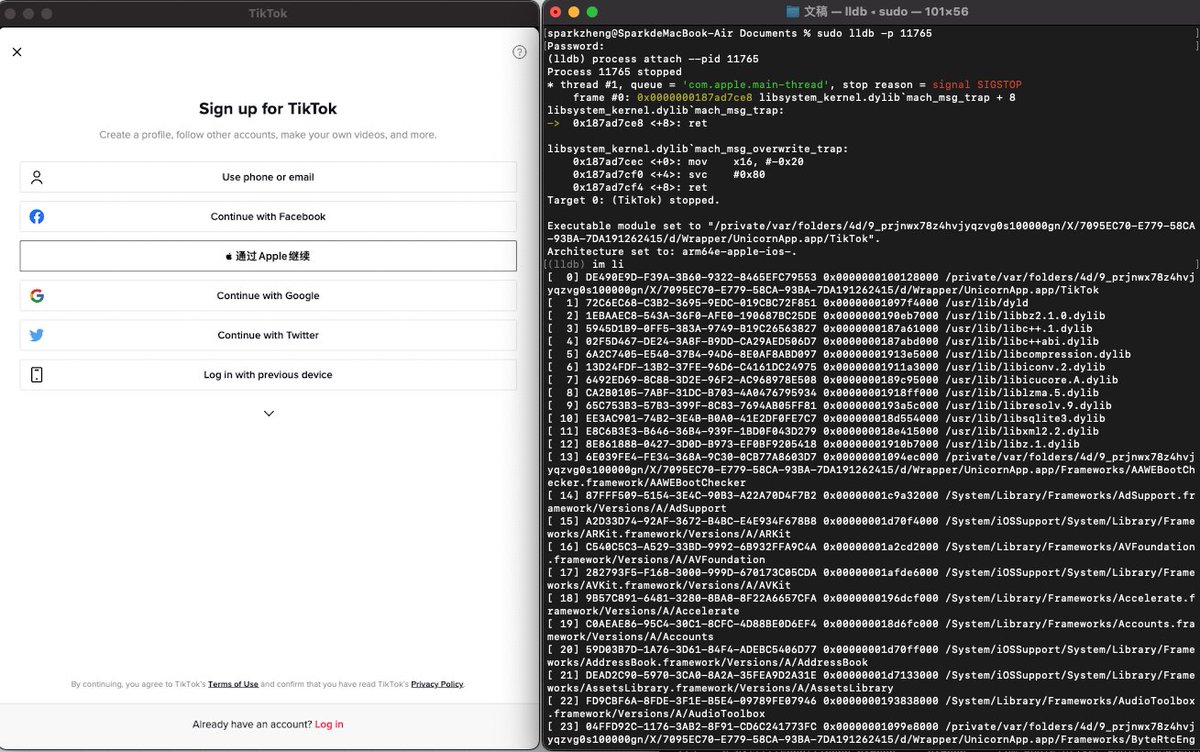This screenshot has width=1200, height=752.
Task: Click Target 0: (TikTok) stopped line
Action: tap(633, 200)
